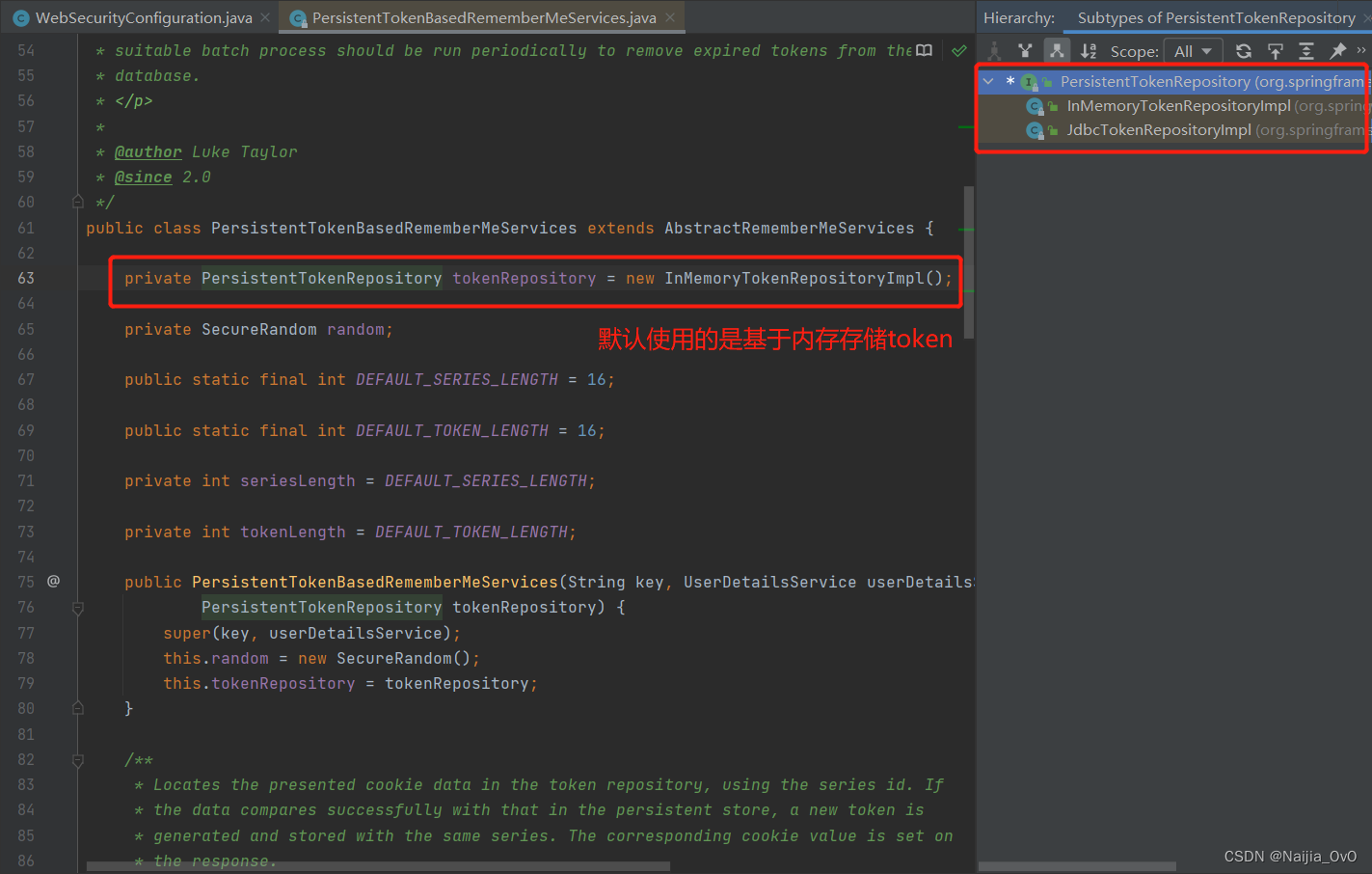Click the green inspections checkmark icon
The height and width of the screenshot is (874, 1372).
click(x=959, y=50)
